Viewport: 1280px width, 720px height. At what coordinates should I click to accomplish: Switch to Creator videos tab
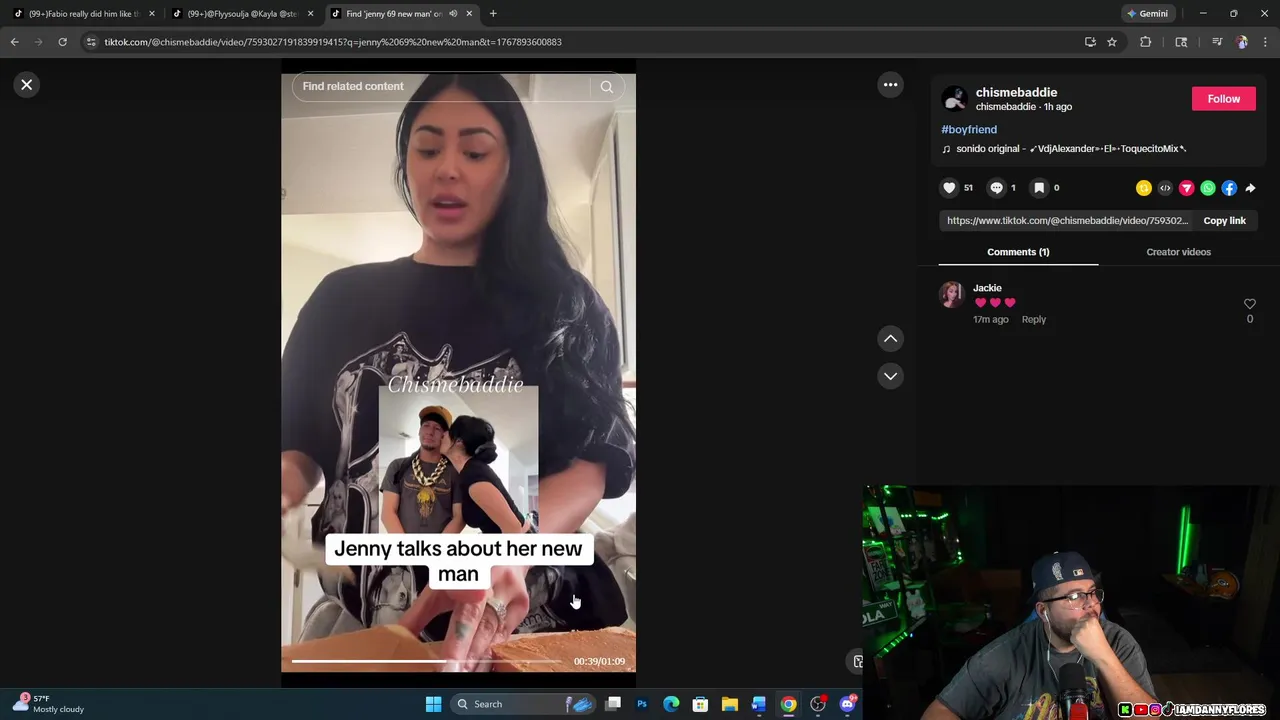(x=1178, y=252)
